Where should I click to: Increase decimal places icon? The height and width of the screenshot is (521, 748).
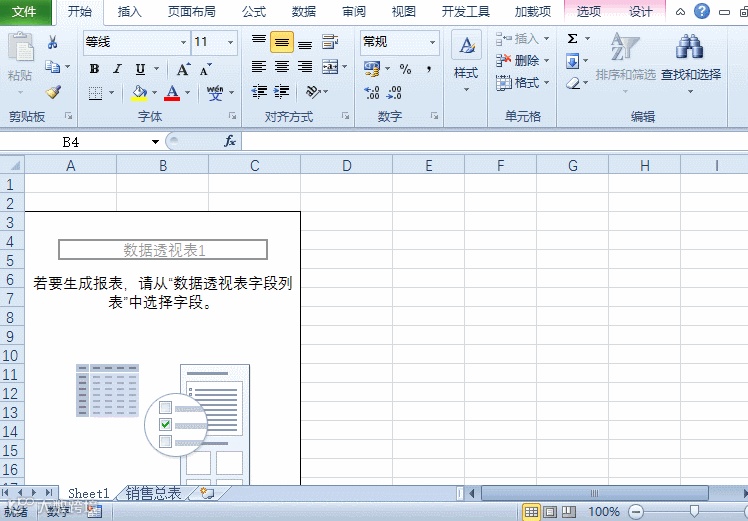point(372,93)
